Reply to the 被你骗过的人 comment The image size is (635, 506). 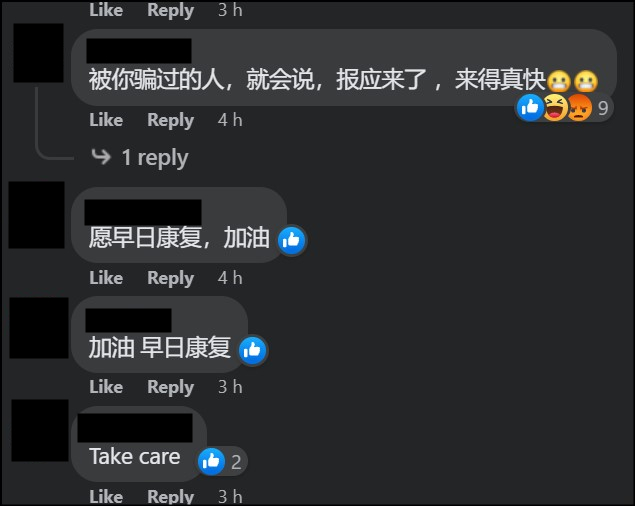[x=170, y=120]
